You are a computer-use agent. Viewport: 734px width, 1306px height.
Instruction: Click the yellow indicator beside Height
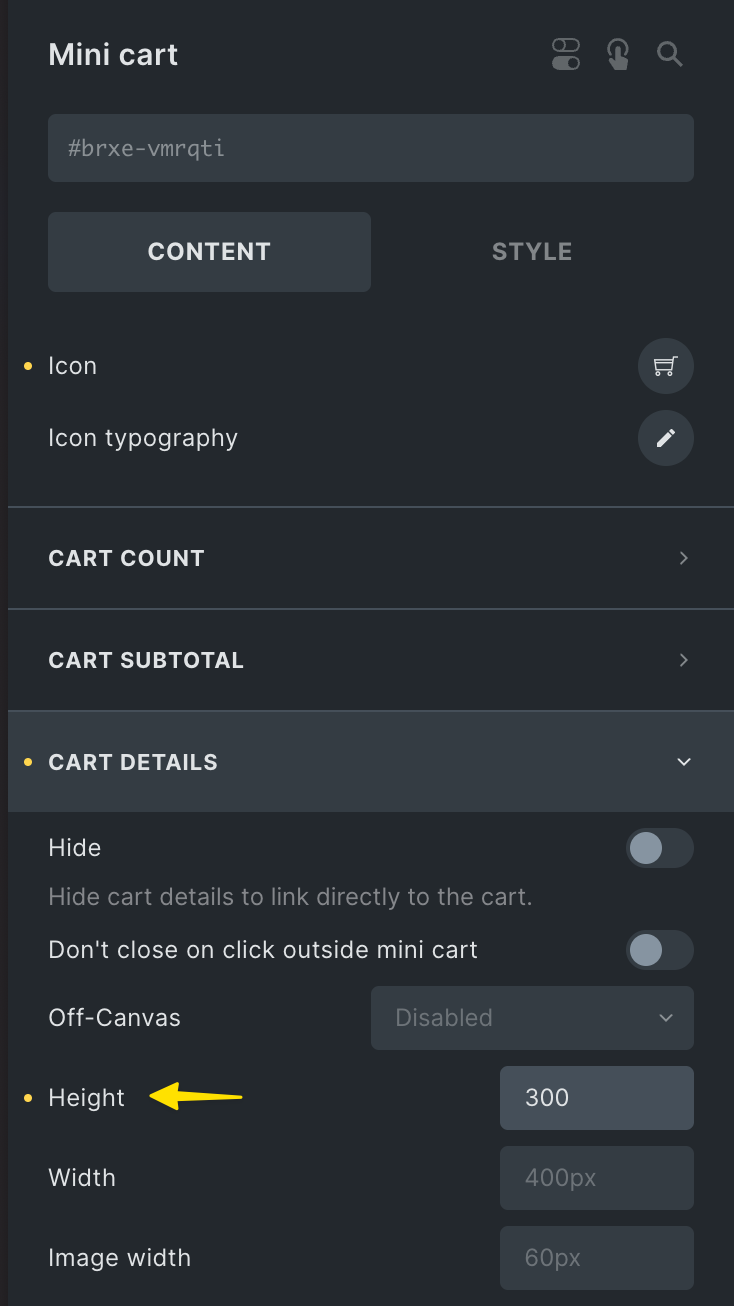[x=28, y=1097]
